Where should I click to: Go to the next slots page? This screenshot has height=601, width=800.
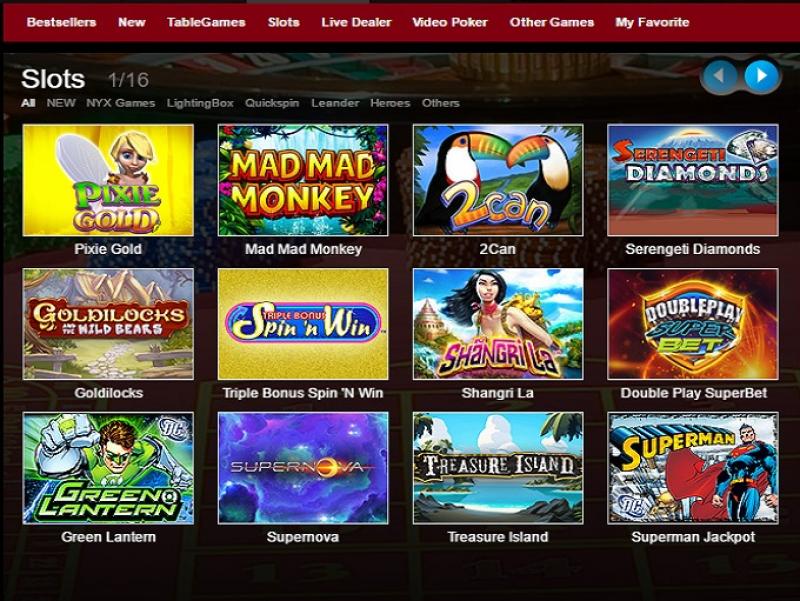[x=762, y=76]
